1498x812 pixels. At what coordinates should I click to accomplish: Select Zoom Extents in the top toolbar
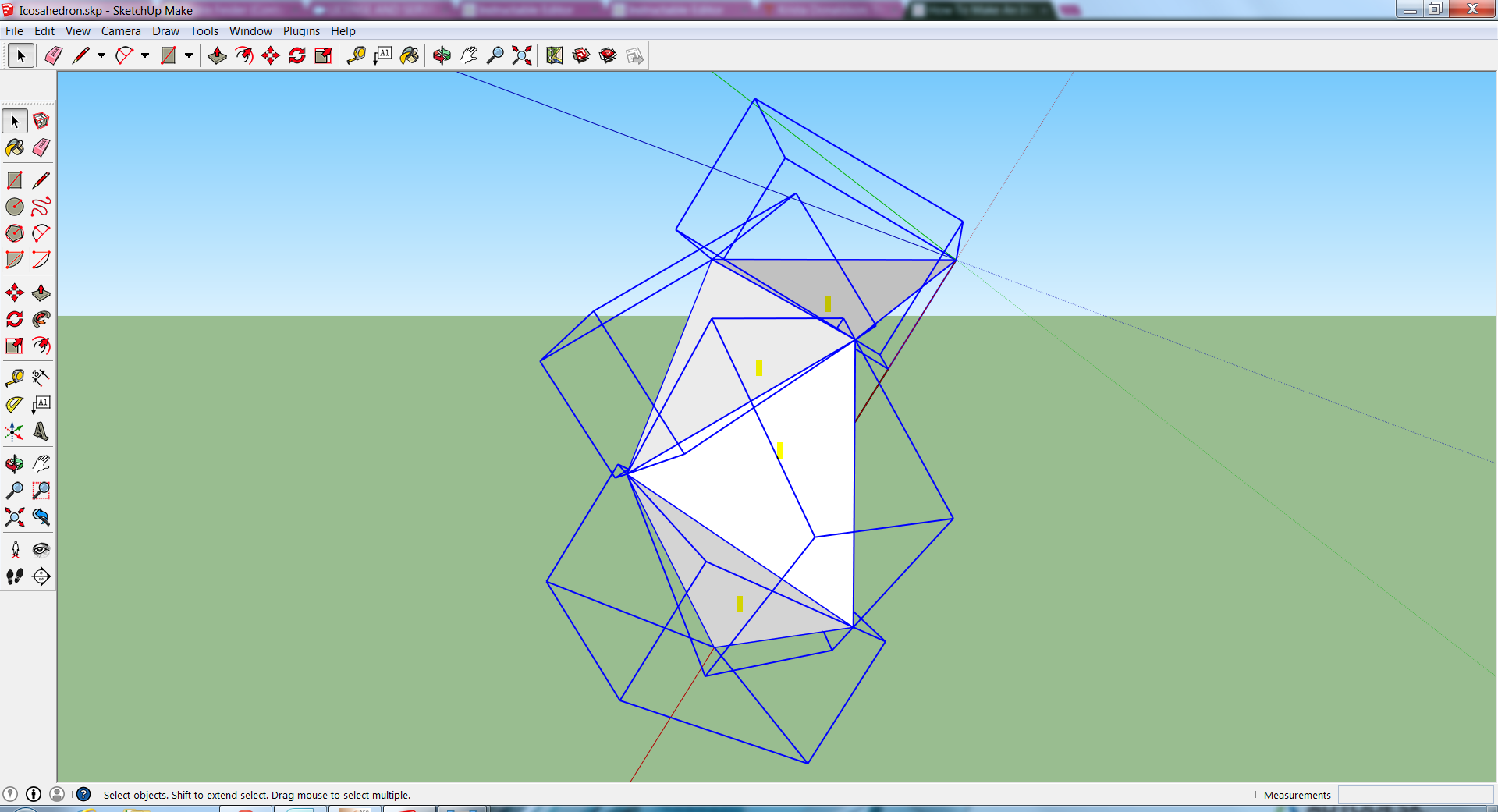tap(522, 55)
